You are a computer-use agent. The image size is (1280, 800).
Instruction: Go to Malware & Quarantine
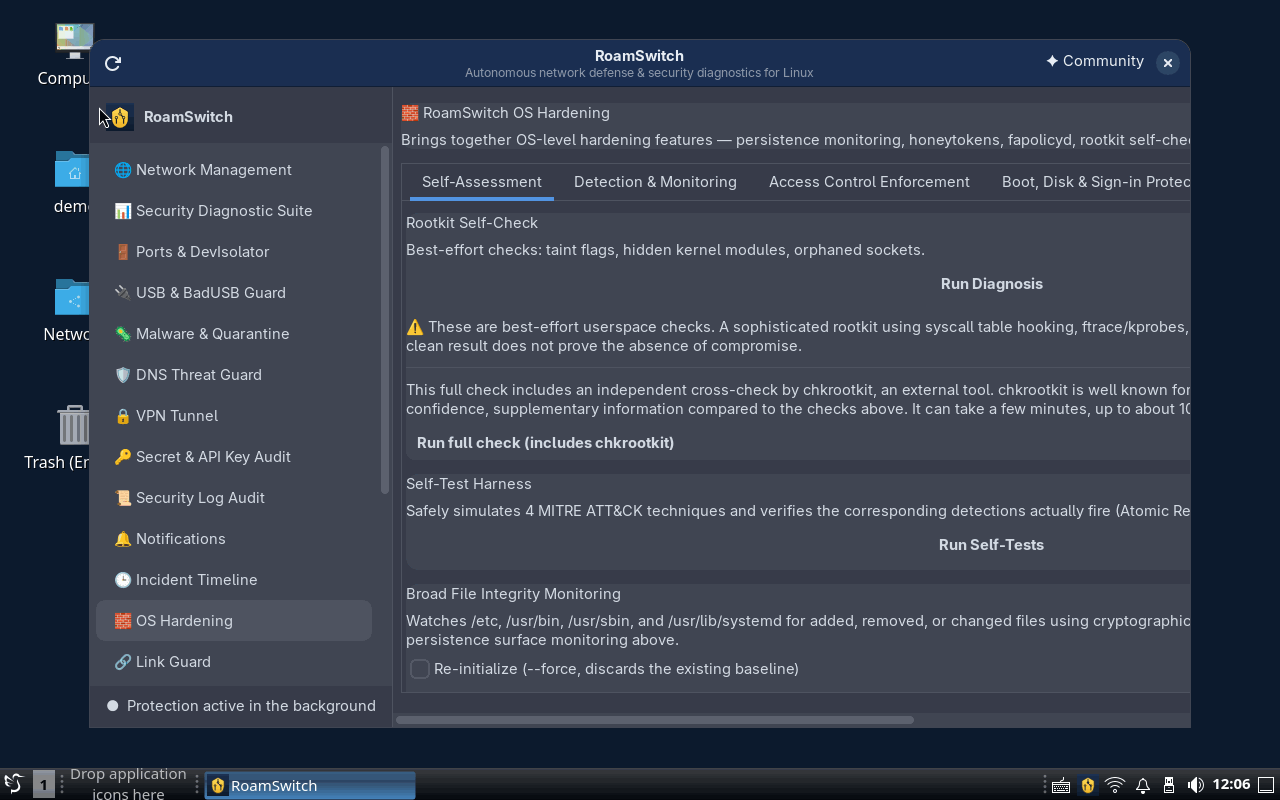(x=234, y=334)
